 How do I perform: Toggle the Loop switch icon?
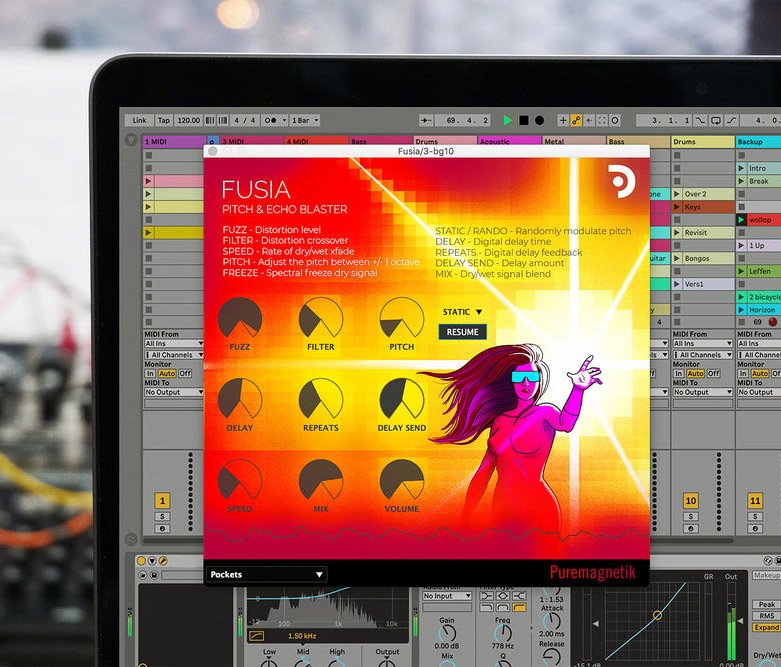pos(716,120)
